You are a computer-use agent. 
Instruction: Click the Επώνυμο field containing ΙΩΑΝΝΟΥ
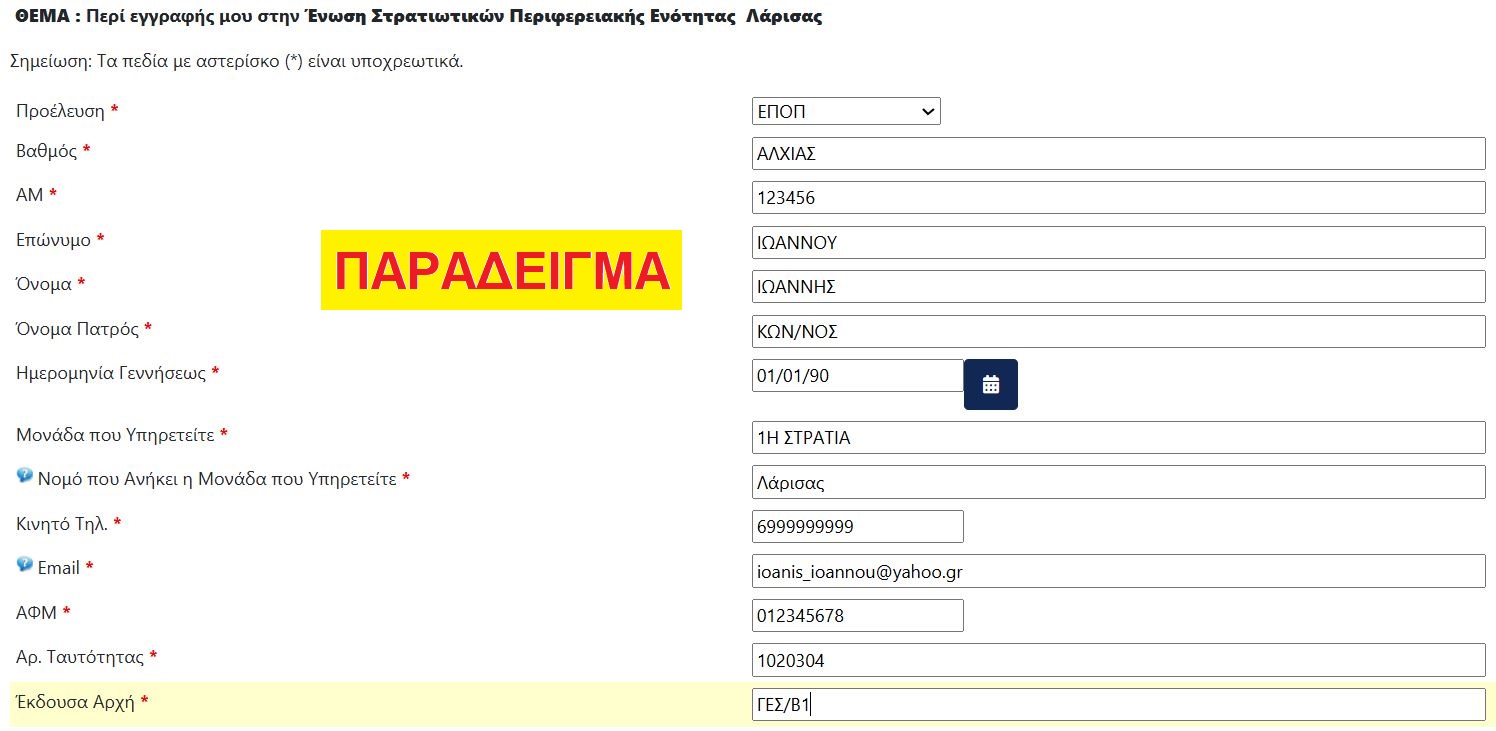click(x=1118, y=242)
